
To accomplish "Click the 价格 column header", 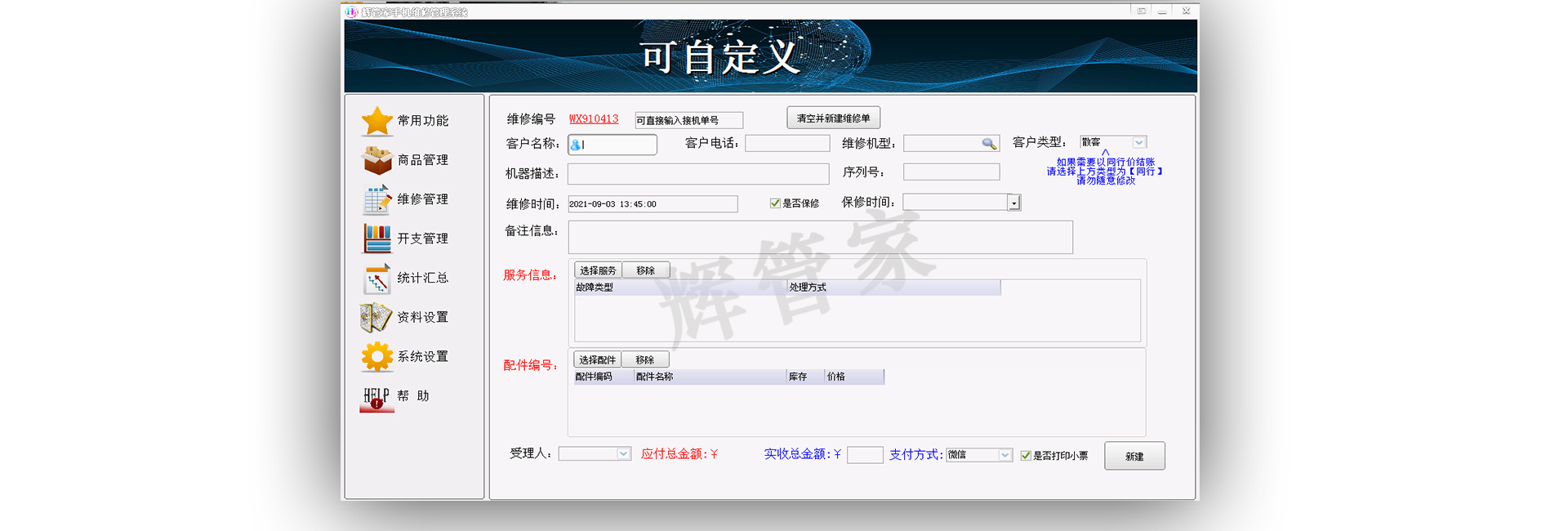I will (854, 377).
